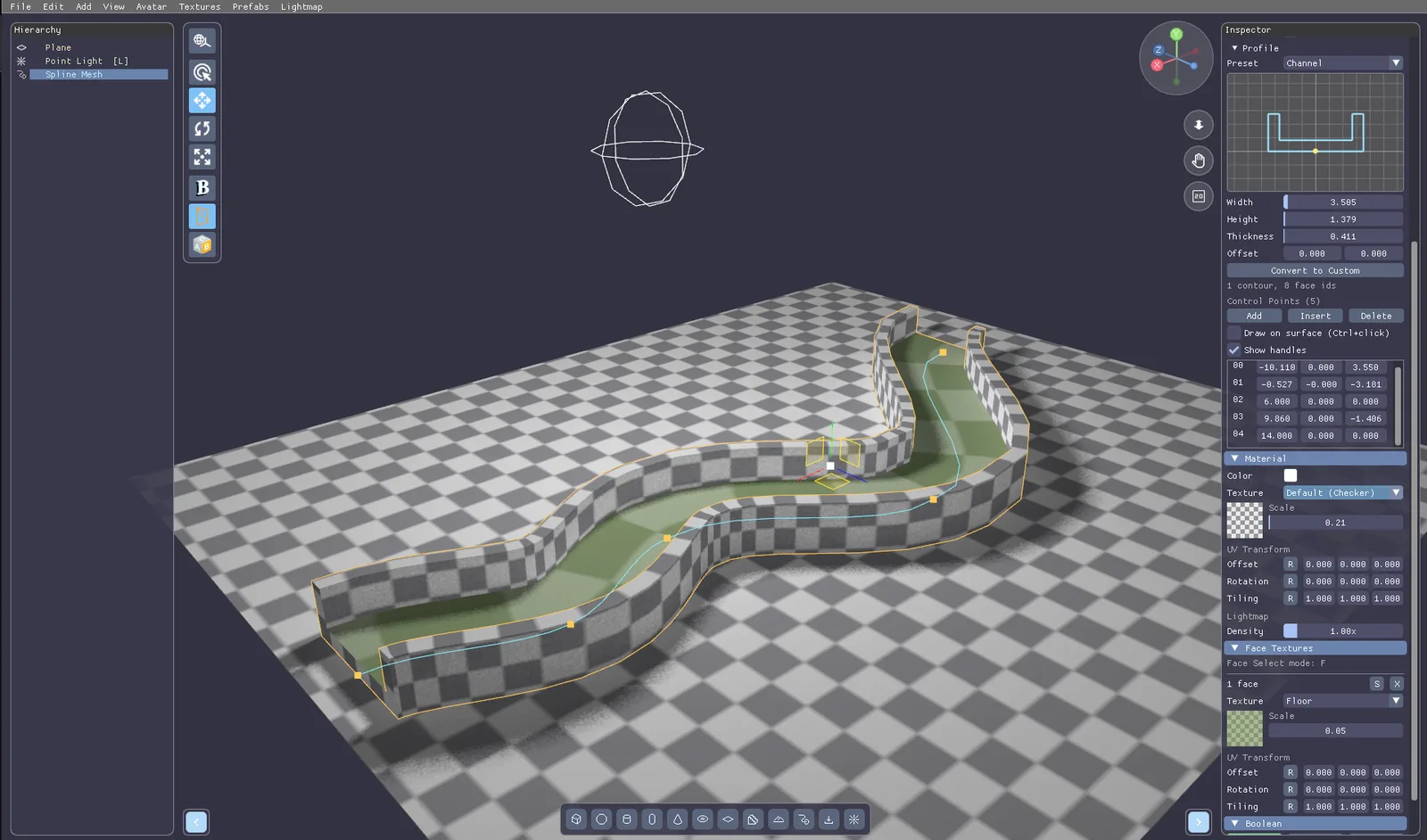Toggle the 2D view mode button
1427x840 pixels.
[1199, 196]
